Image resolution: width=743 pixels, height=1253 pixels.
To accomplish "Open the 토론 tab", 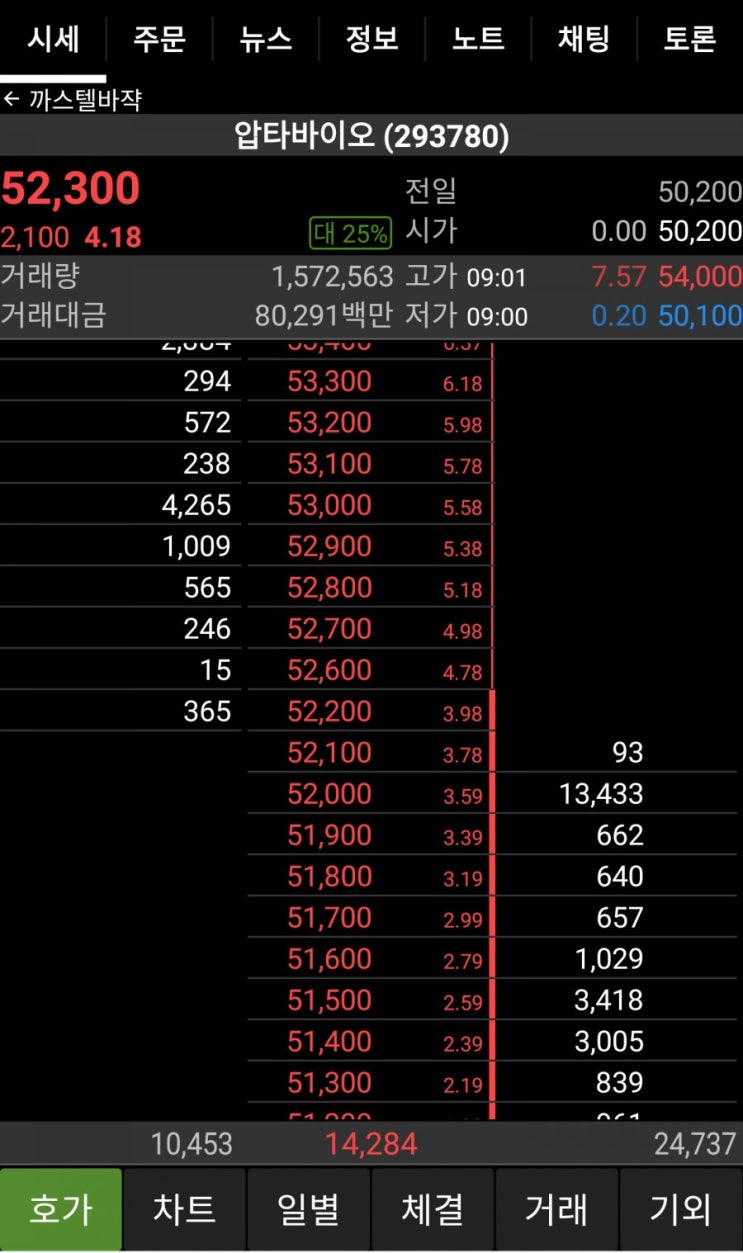I will pyautogui.click(x=690, y=39).
